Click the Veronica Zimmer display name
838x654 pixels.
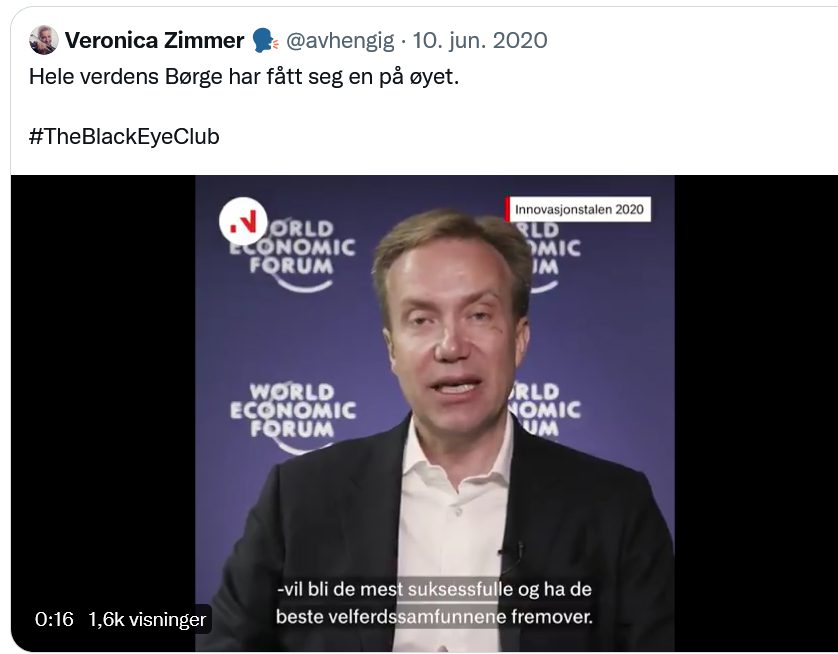pyautogui.click(x=154, y=41)
